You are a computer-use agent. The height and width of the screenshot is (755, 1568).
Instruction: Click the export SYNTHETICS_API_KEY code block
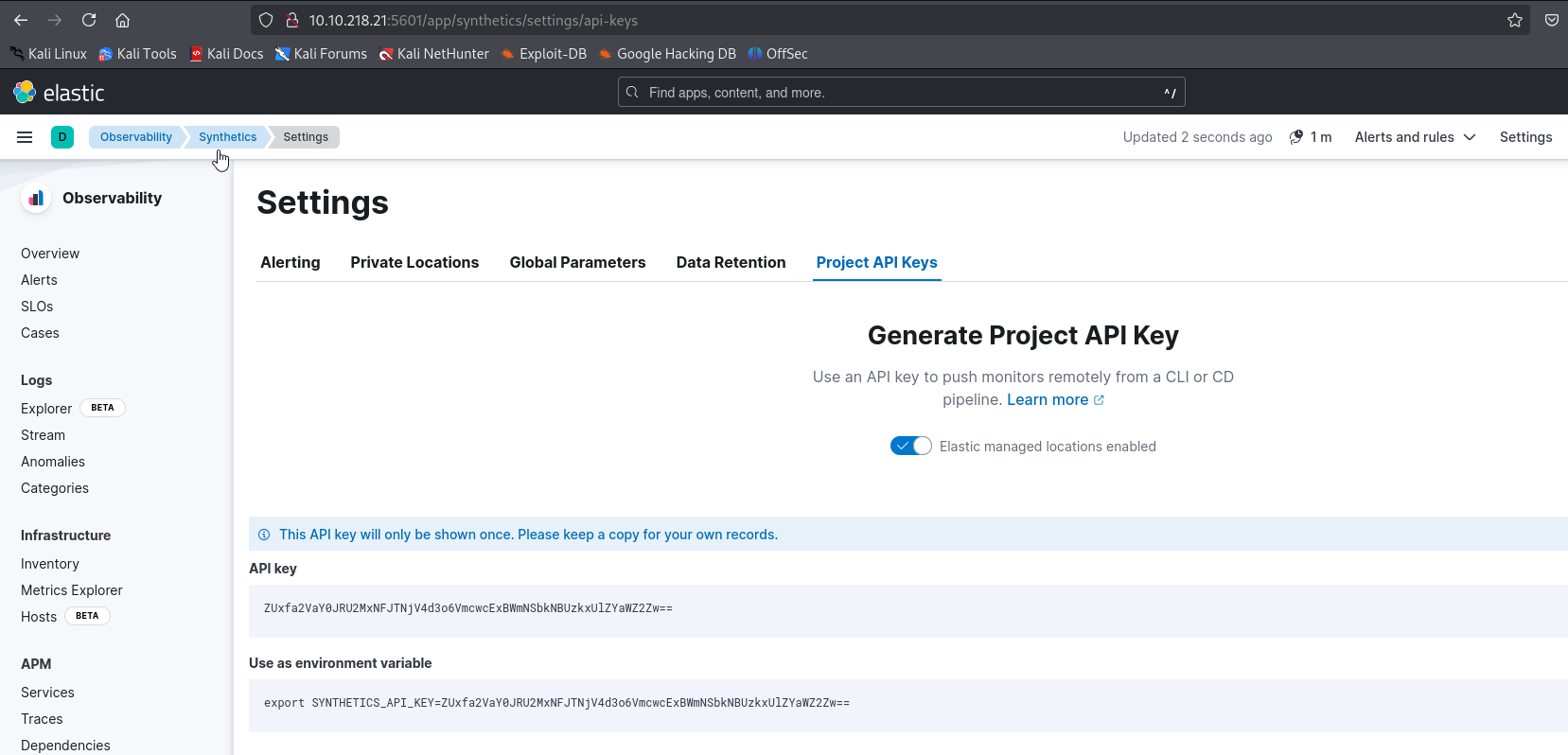908,705
